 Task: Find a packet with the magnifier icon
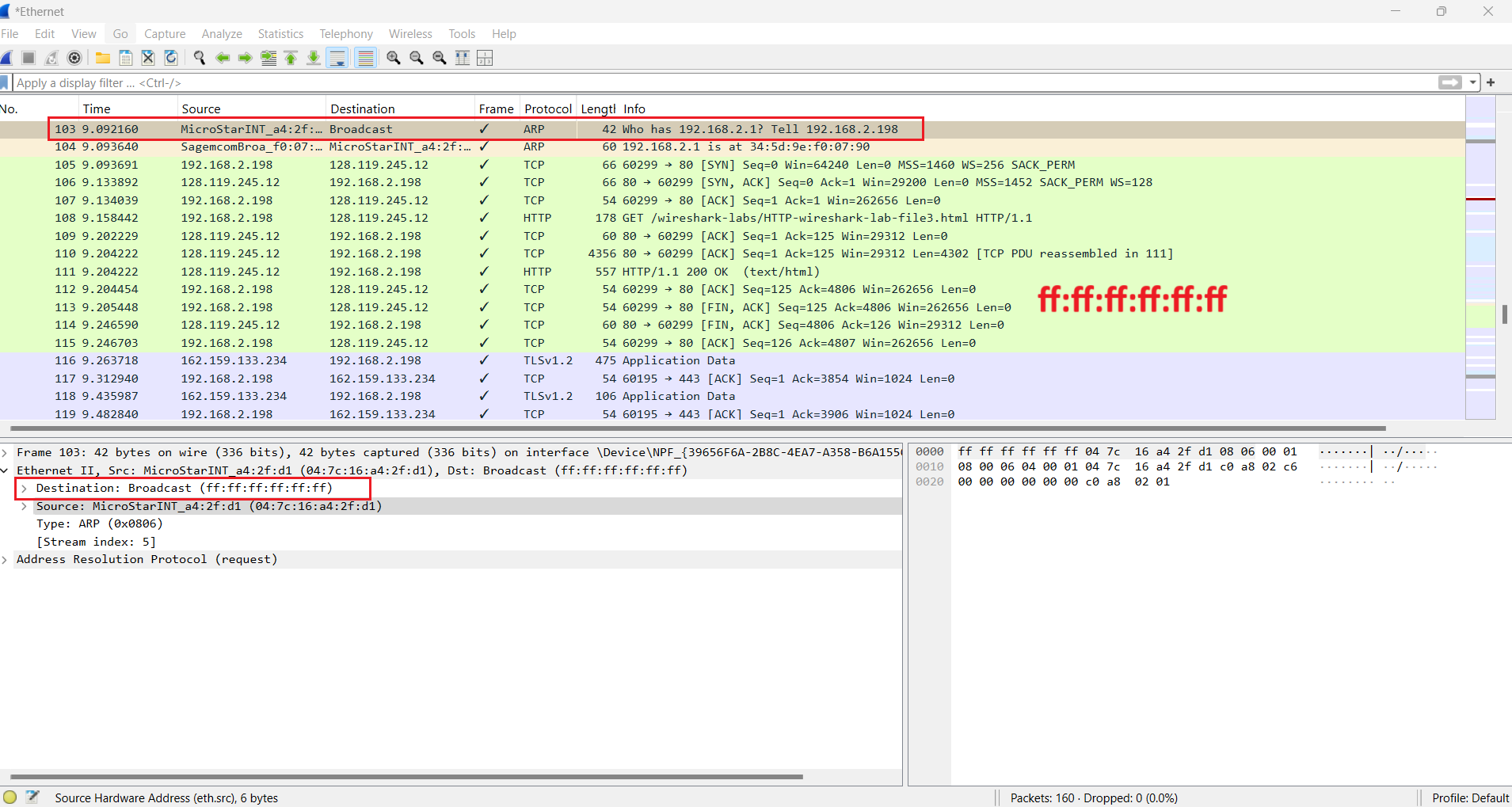(x=200, y=58)
